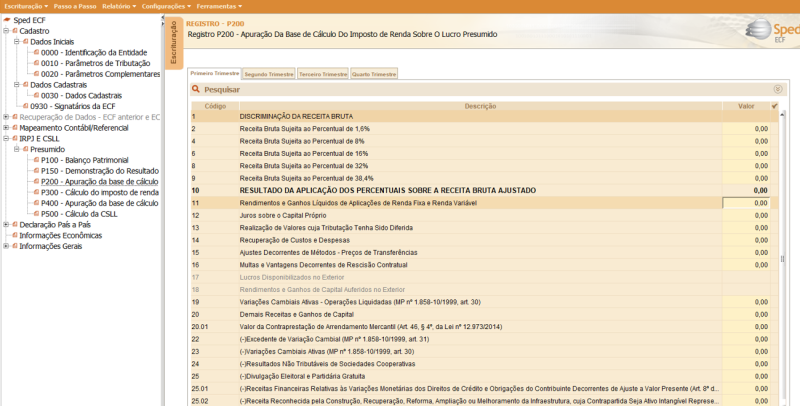Click the icon beside P400 - Apuração da base

[36, 202]
